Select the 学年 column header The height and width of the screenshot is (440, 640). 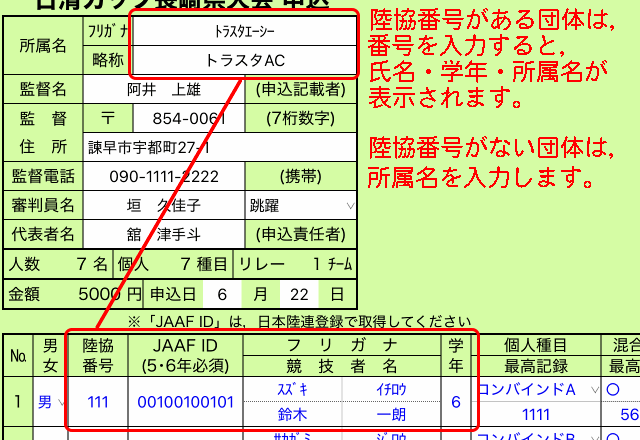(x=456, y=356)
